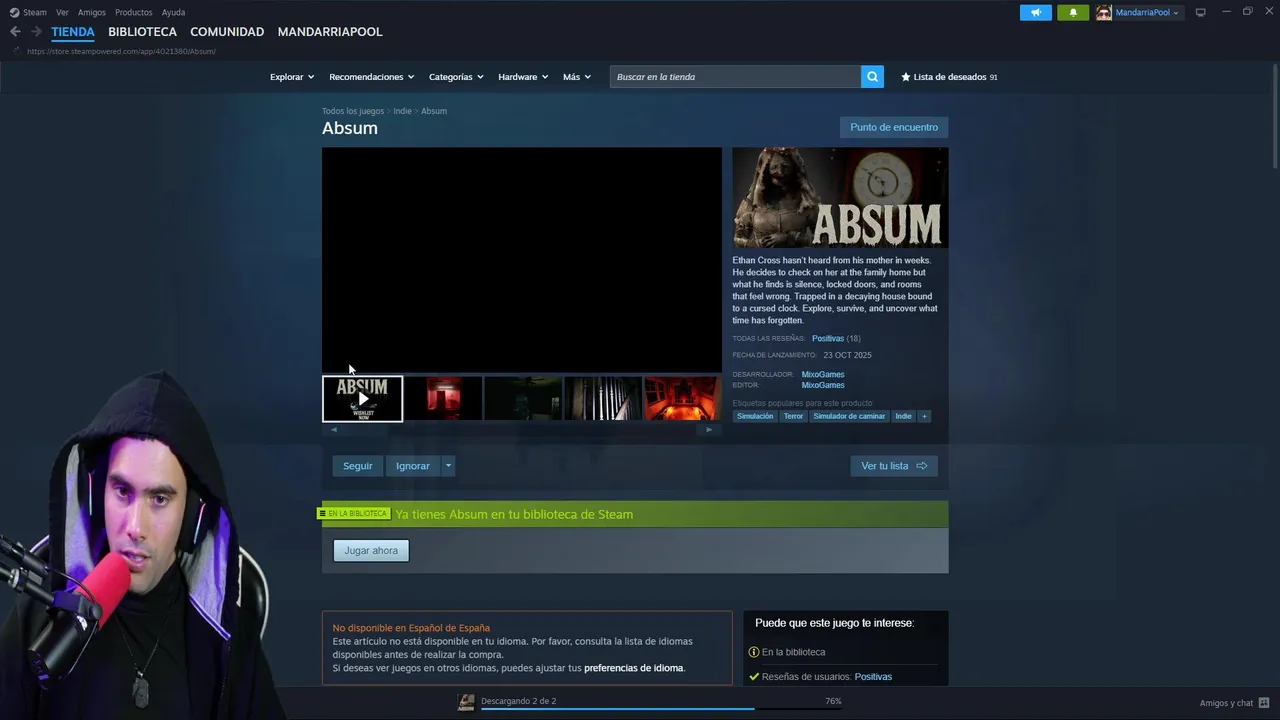Click the wishlist star icon

pyautogui.click(x=906, y=77)
